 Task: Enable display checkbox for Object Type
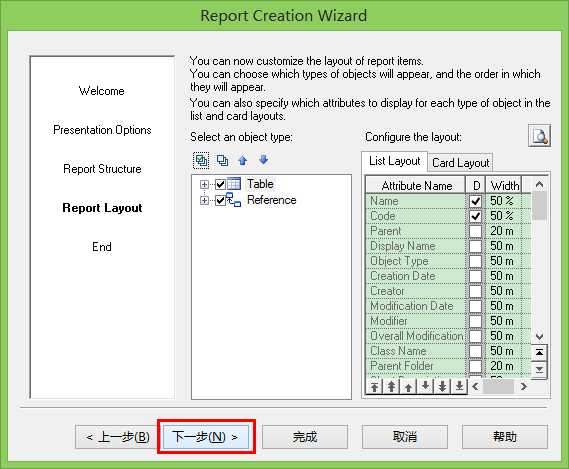coord(475,261)
